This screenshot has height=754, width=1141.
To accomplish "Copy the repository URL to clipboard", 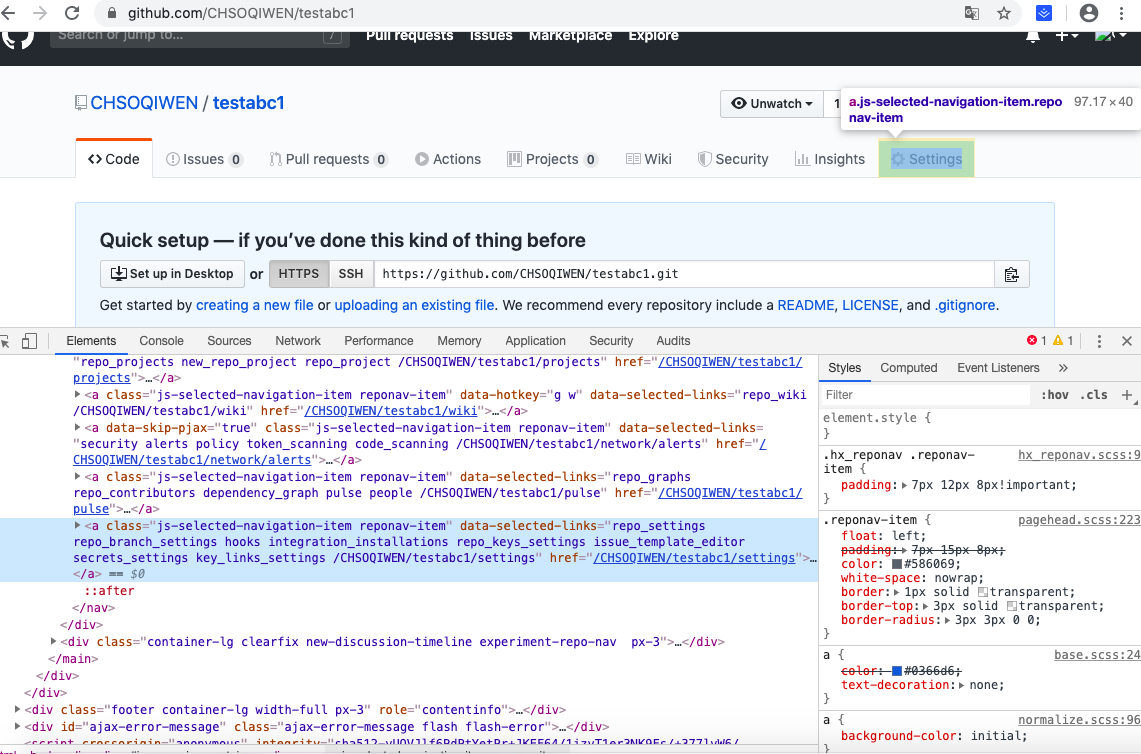I will click(1011, 274).
